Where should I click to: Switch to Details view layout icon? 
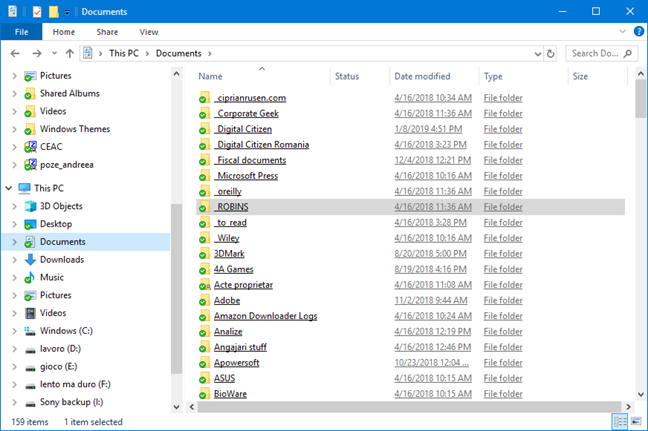[x=620, y=422]
